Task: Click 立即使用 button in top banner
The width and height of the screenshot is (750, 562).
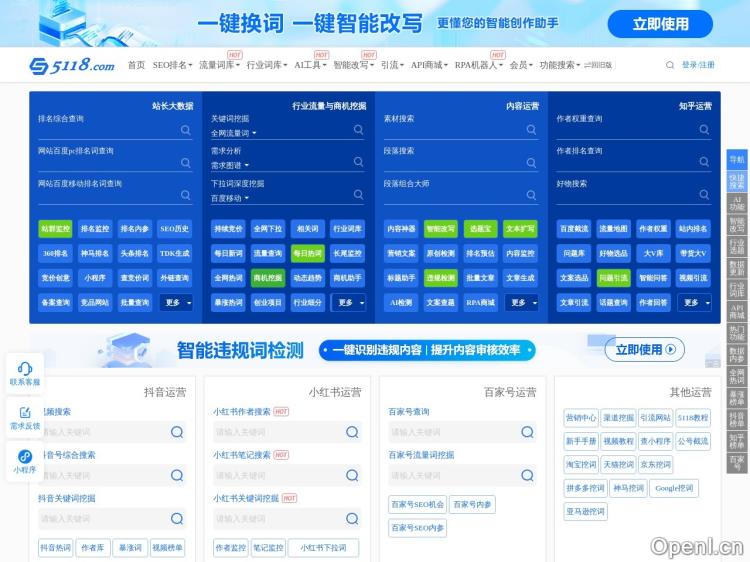Action: (x=660, y=24)
